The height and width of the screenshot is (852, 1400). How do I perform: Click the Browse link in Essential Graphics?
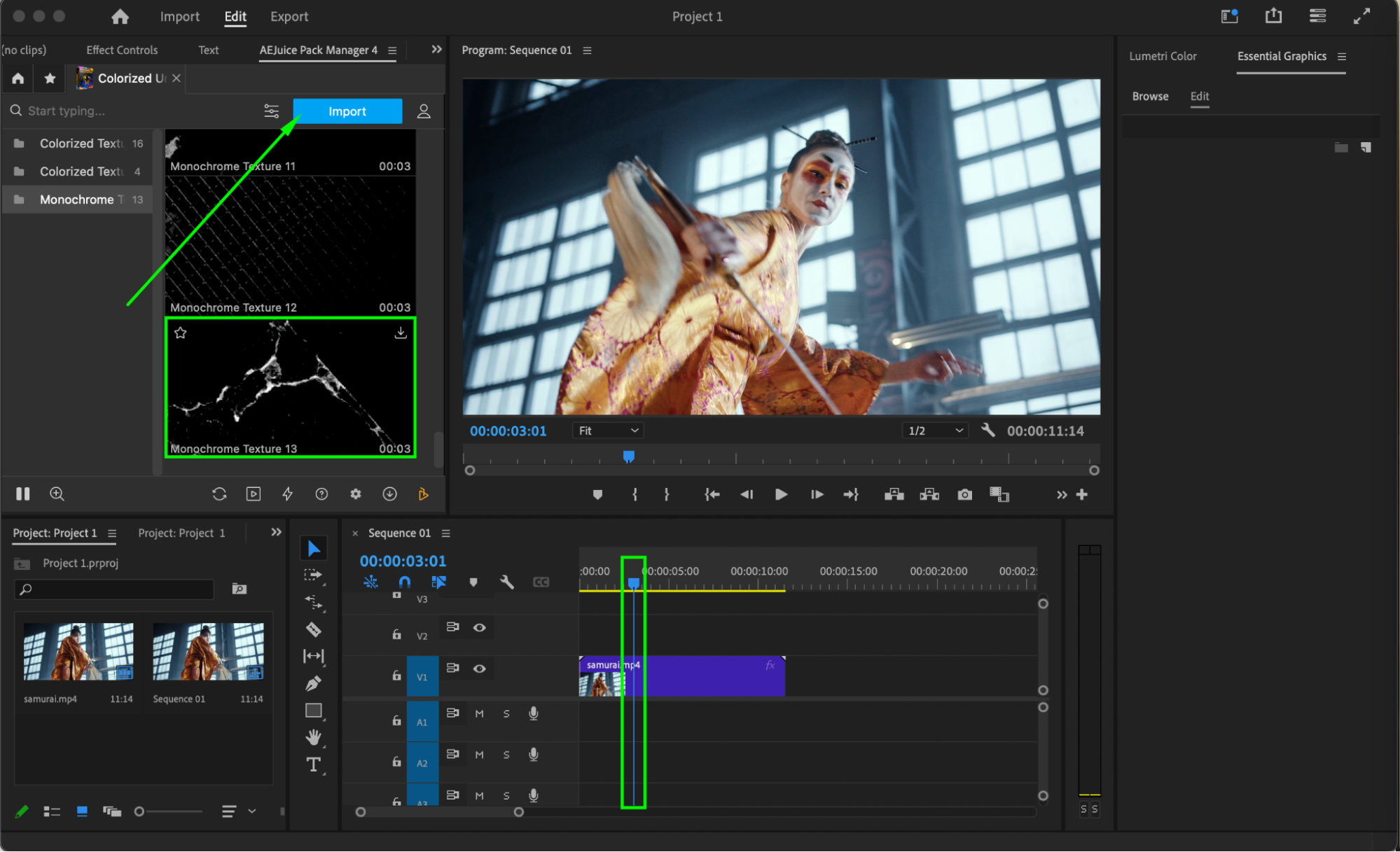click(x=1150, y=97)
